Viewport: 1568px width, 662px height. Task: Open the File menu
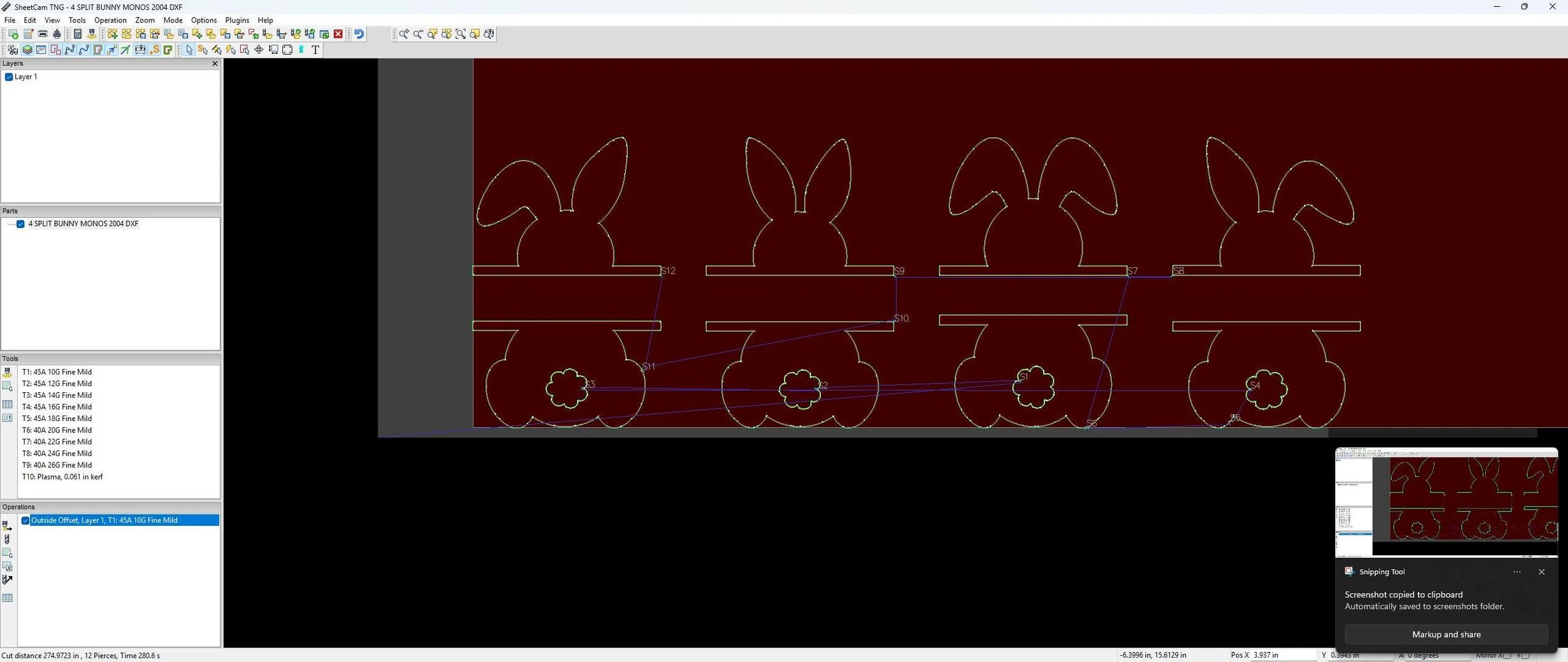(x=10, y=20)
